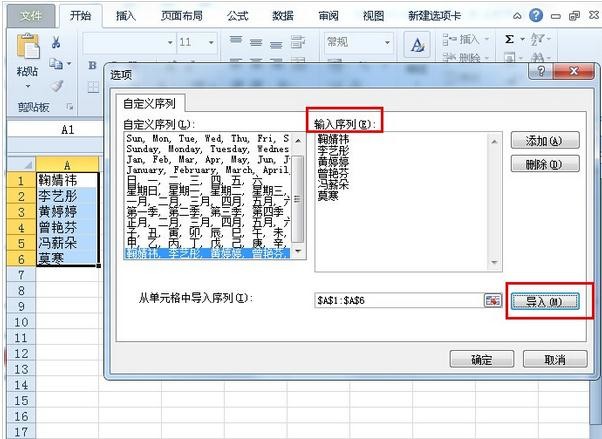The width and height of the screenshot is (602, 439).
Task: Expand the font size dropdown
Action: (213, 42)
